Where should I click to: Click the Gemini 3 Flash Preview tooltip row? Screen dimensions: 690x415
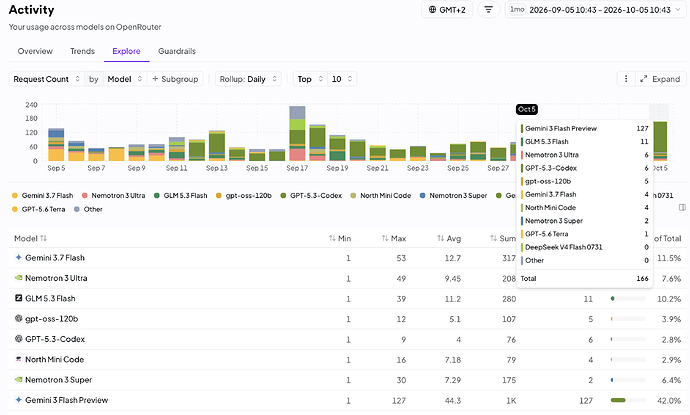pyautogui.click(x=584, y=129)
